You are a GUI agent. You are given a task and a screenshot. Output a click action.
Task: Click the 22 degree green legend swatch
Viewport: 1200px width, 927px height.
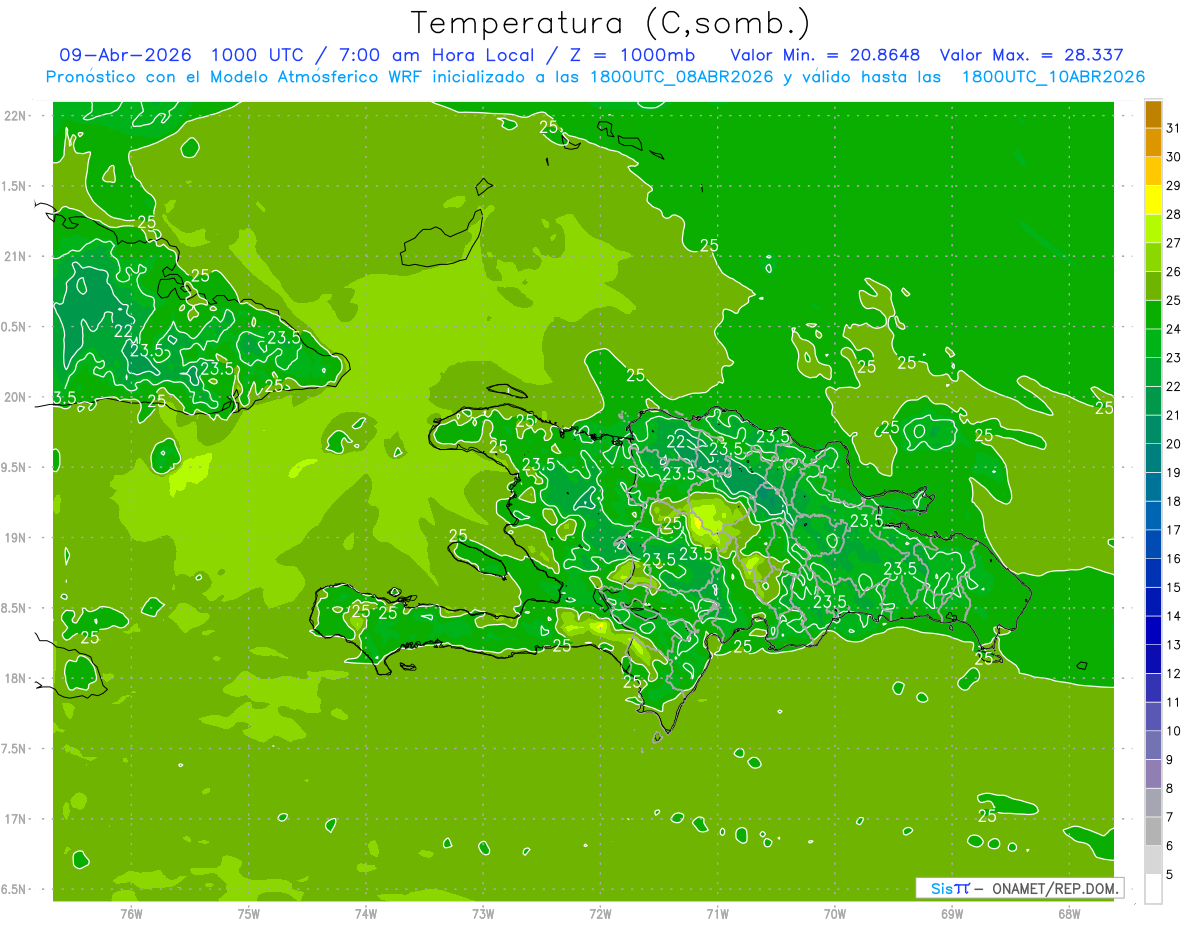tap(1153, 373)
